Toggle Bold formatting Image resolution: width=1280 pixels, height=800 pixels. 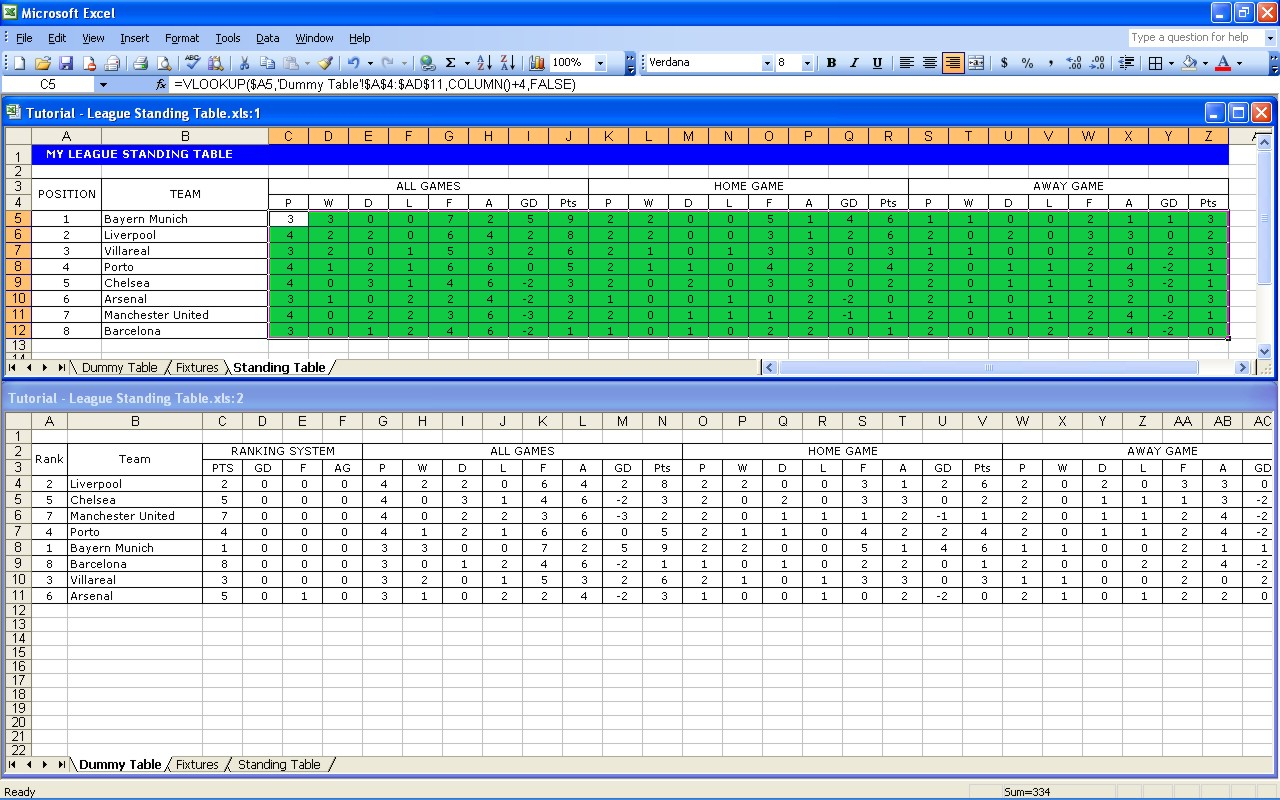point(831,63)
